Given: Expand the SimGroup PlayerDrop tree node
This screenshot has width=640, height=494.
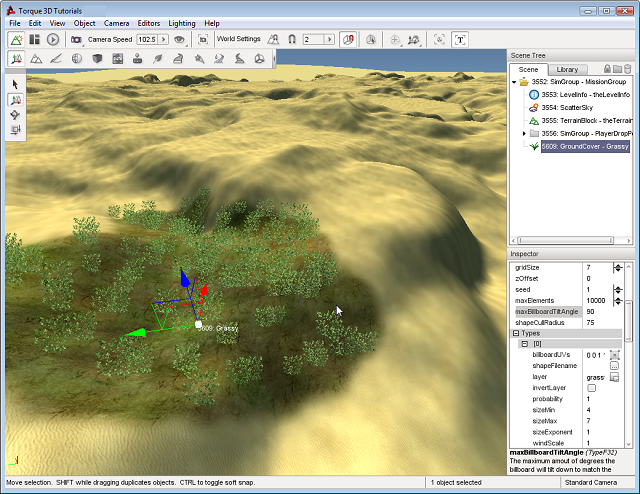Looking at the screenshot, I should pyautogui.click(x=524, y=133).
